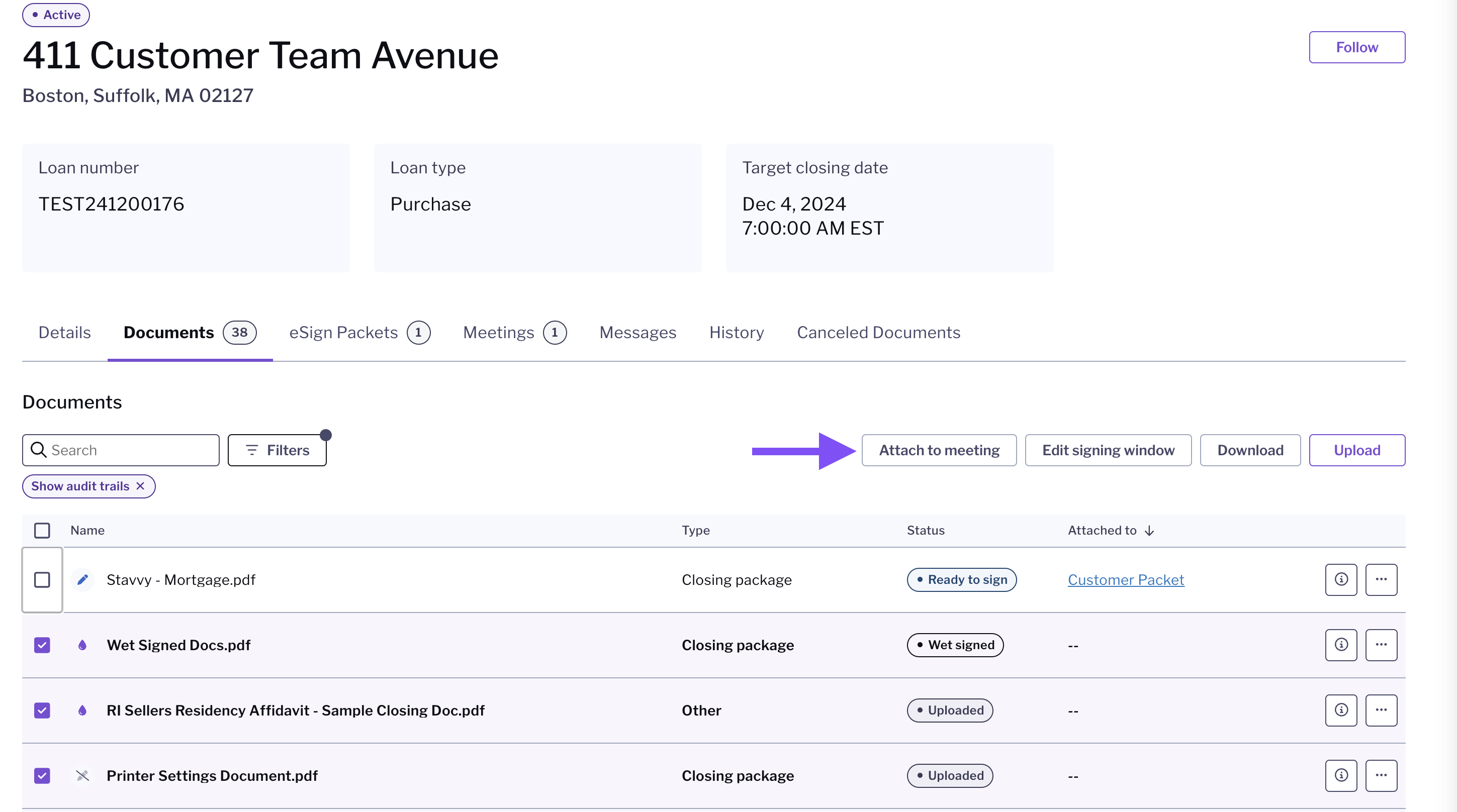The image size is (1457, 812).
Task: Open info for Stavvy - Mortgage.pdf
Action: 1340,579
